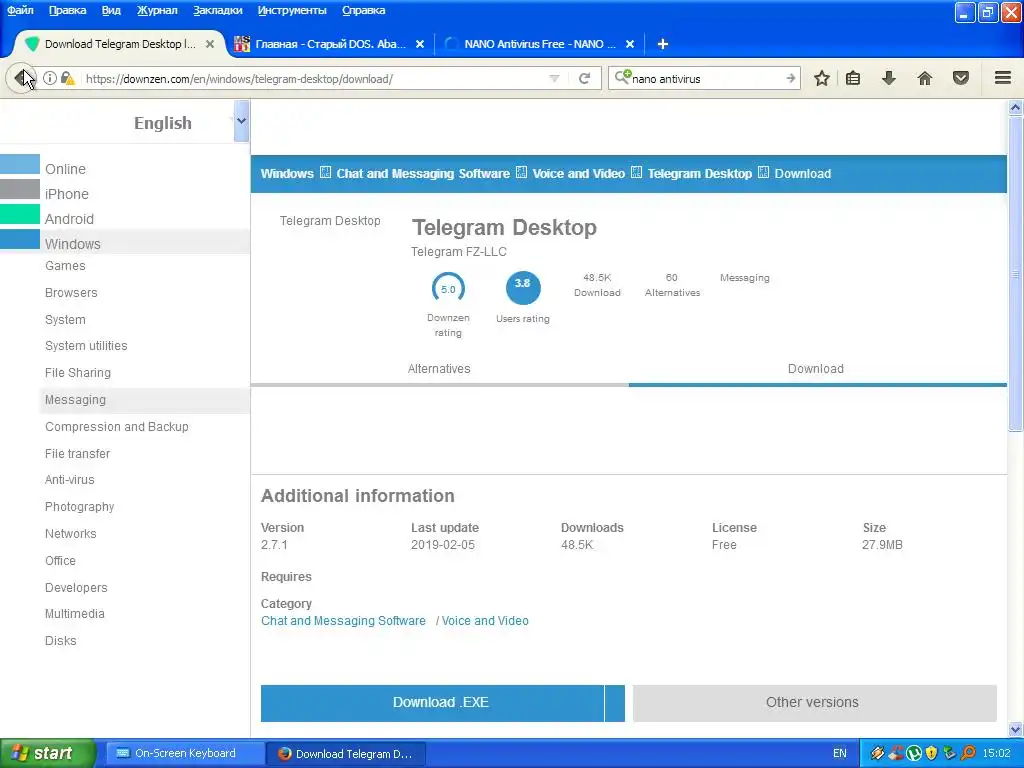Open the Pocket icon in toolbar
Viewport: 1024px width, 768px height.
point(961,78)
